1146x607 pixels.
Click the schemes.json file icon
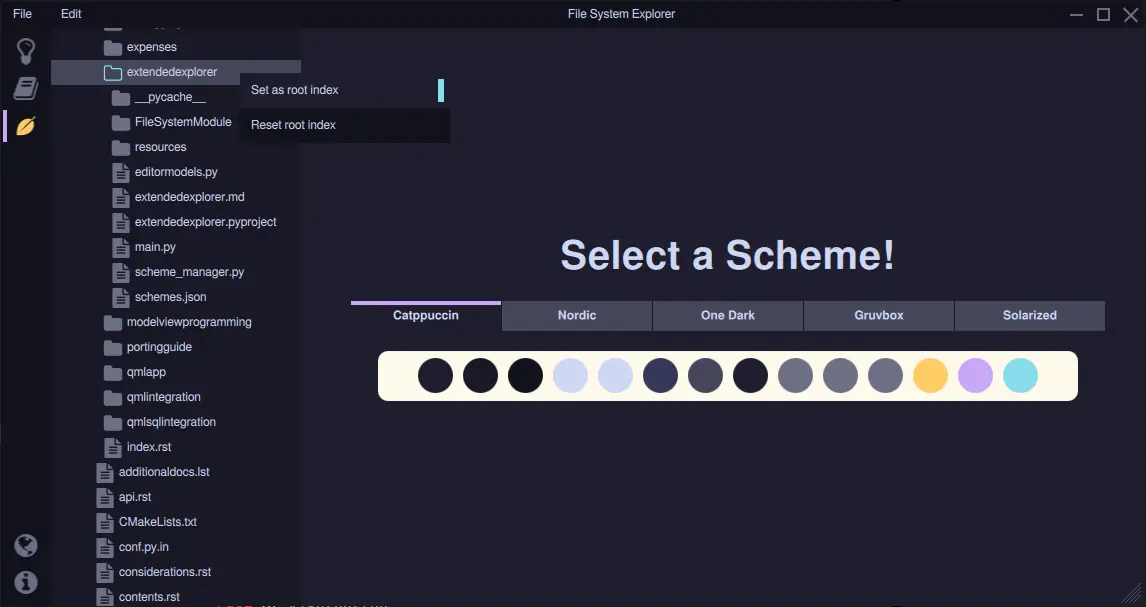point(121,297)
